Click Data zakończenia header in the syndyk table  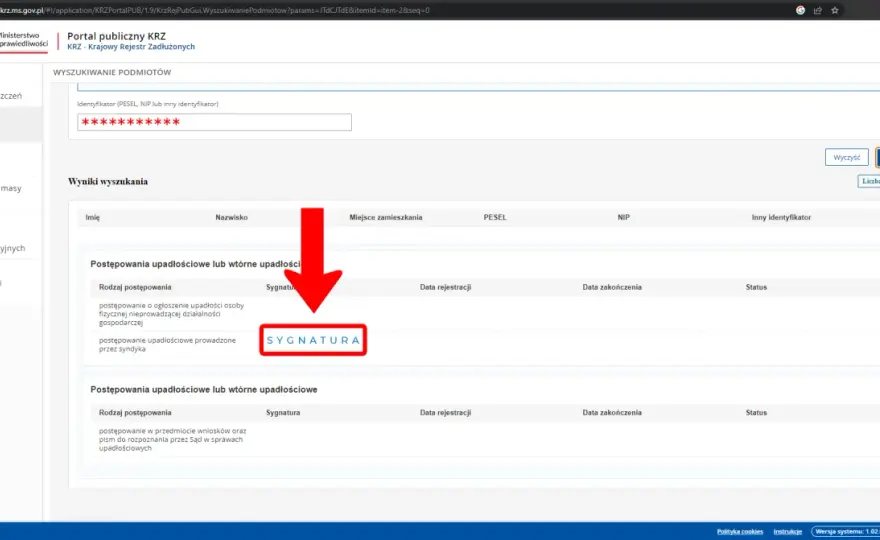coord(612,287)
